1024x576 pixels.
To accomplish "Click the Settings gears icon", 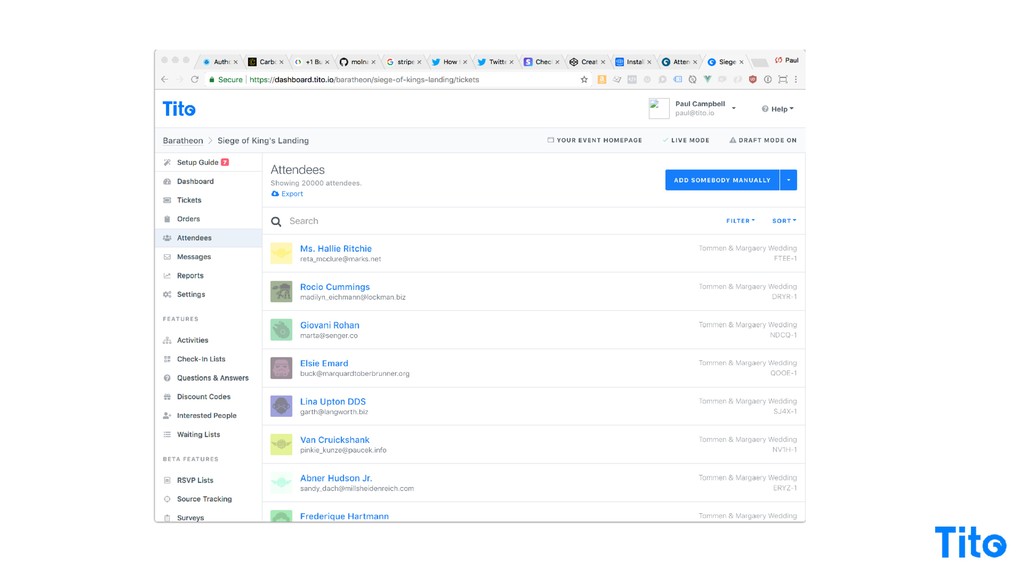I will (167, 295).
